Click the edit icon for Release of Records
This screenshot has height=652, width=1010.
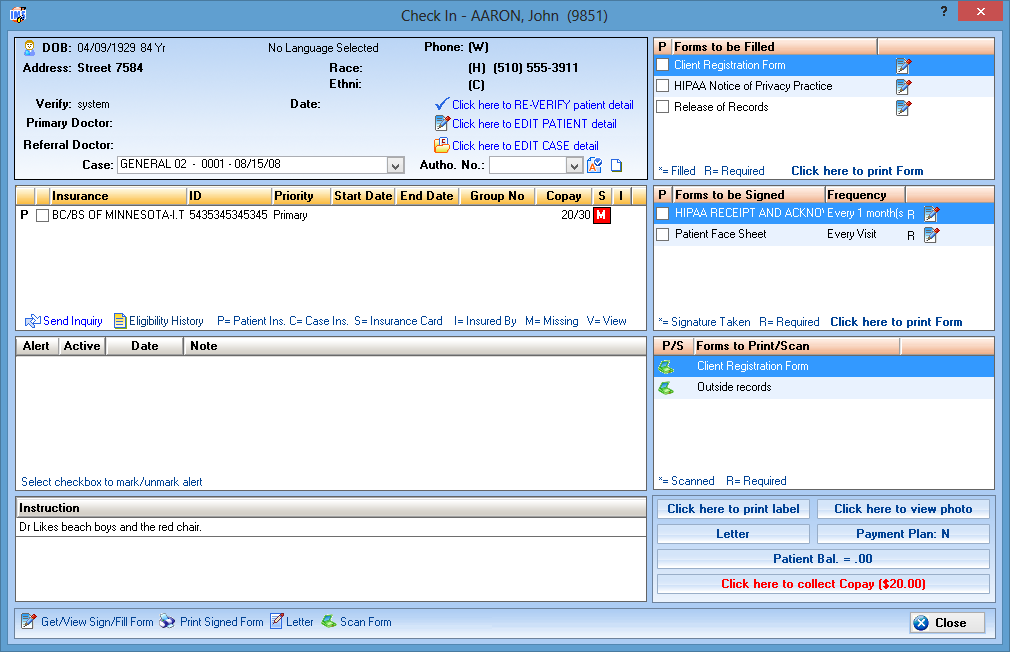tap(904, 108)
